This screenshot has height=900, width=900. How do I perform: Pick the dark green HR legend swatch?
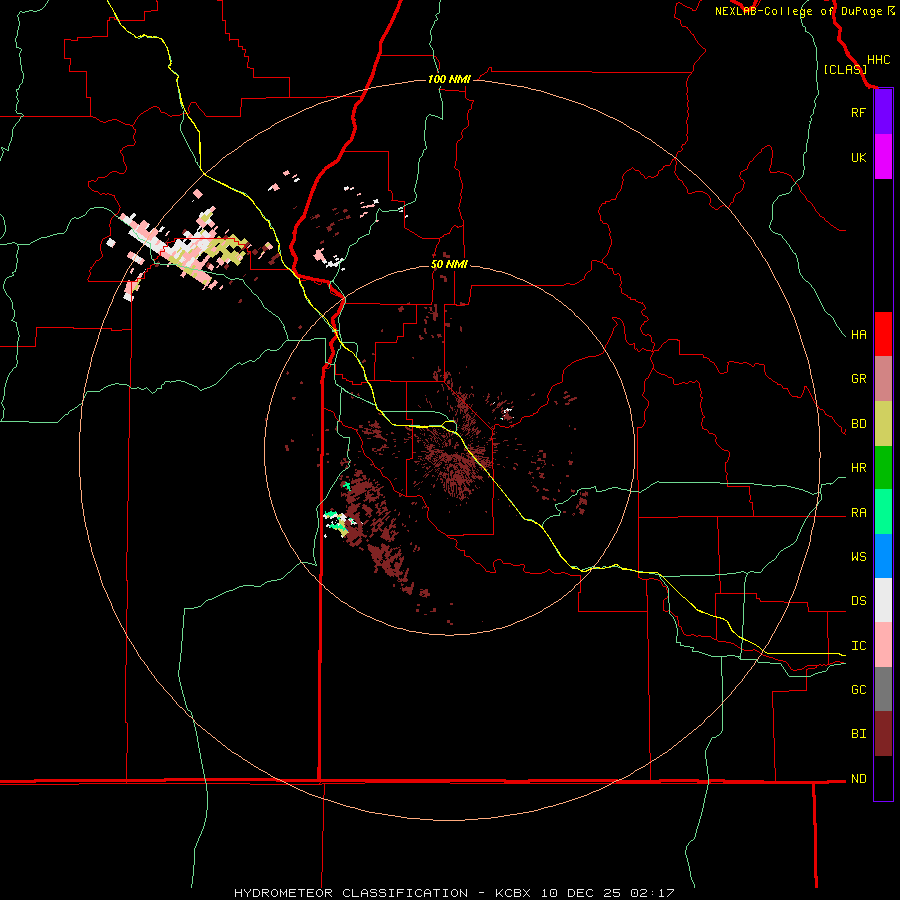coord(883,468)
